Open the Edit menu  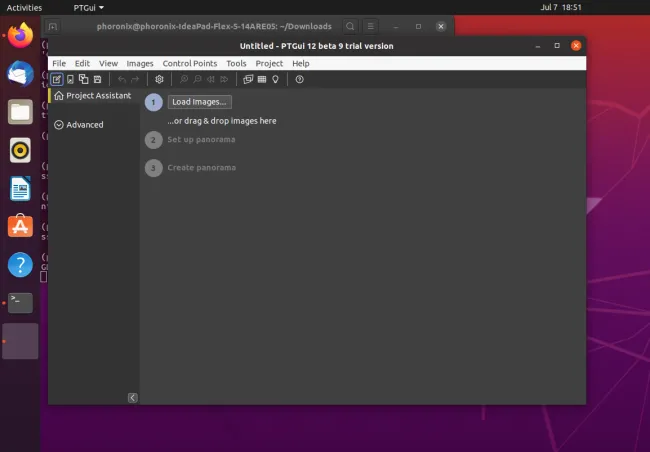click(82, 63)
